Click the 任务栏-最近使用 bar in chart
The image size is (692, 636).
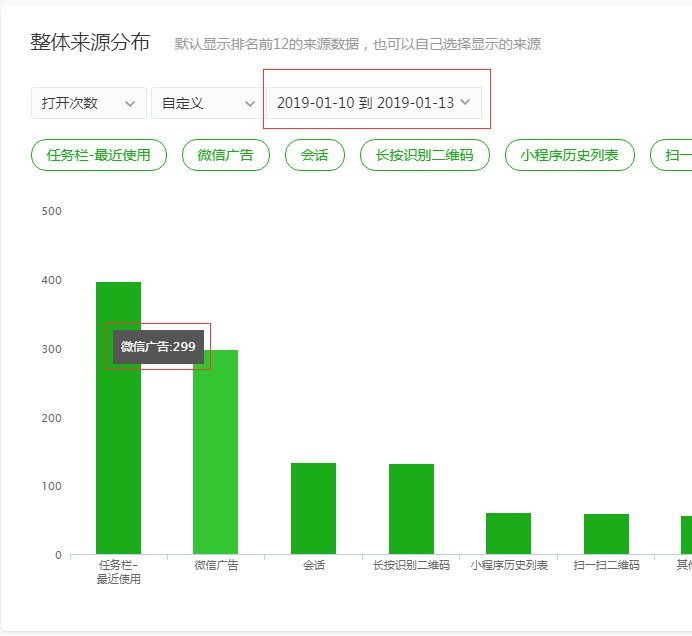[118, 418]
